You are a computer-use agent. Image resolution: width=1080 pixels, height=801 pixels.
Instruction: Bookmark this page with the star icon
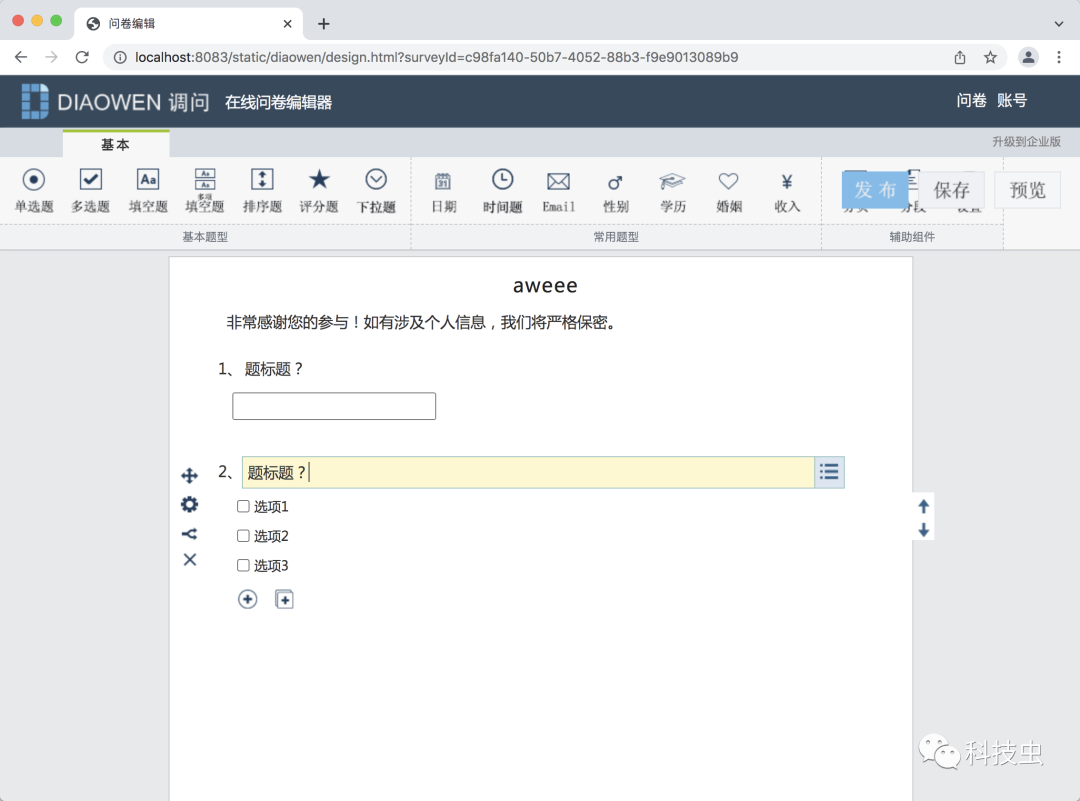pyautogui.click(x=990, y=57)
